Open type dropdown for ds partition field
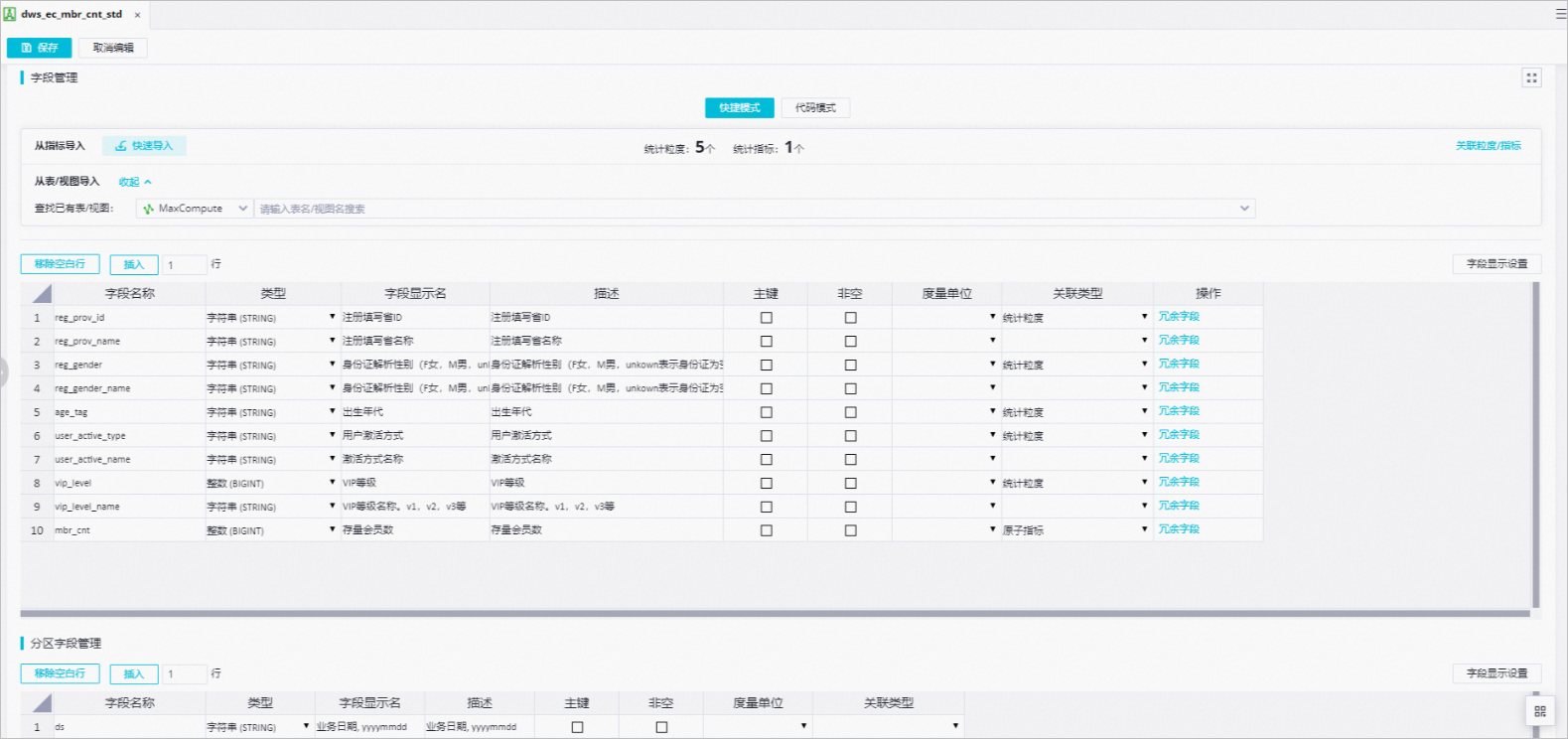Screen dimensions: 1568x739 306,726
